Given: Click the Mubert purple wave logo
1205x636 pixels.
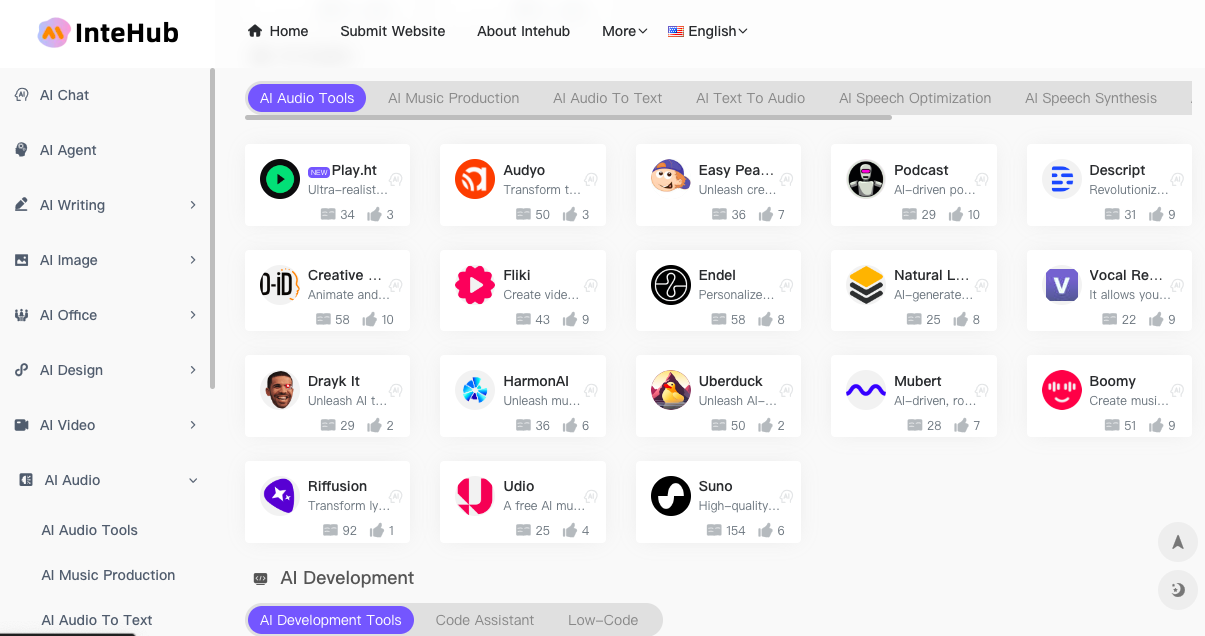Looking at the screenshot, I should click(x=866, y=390).
